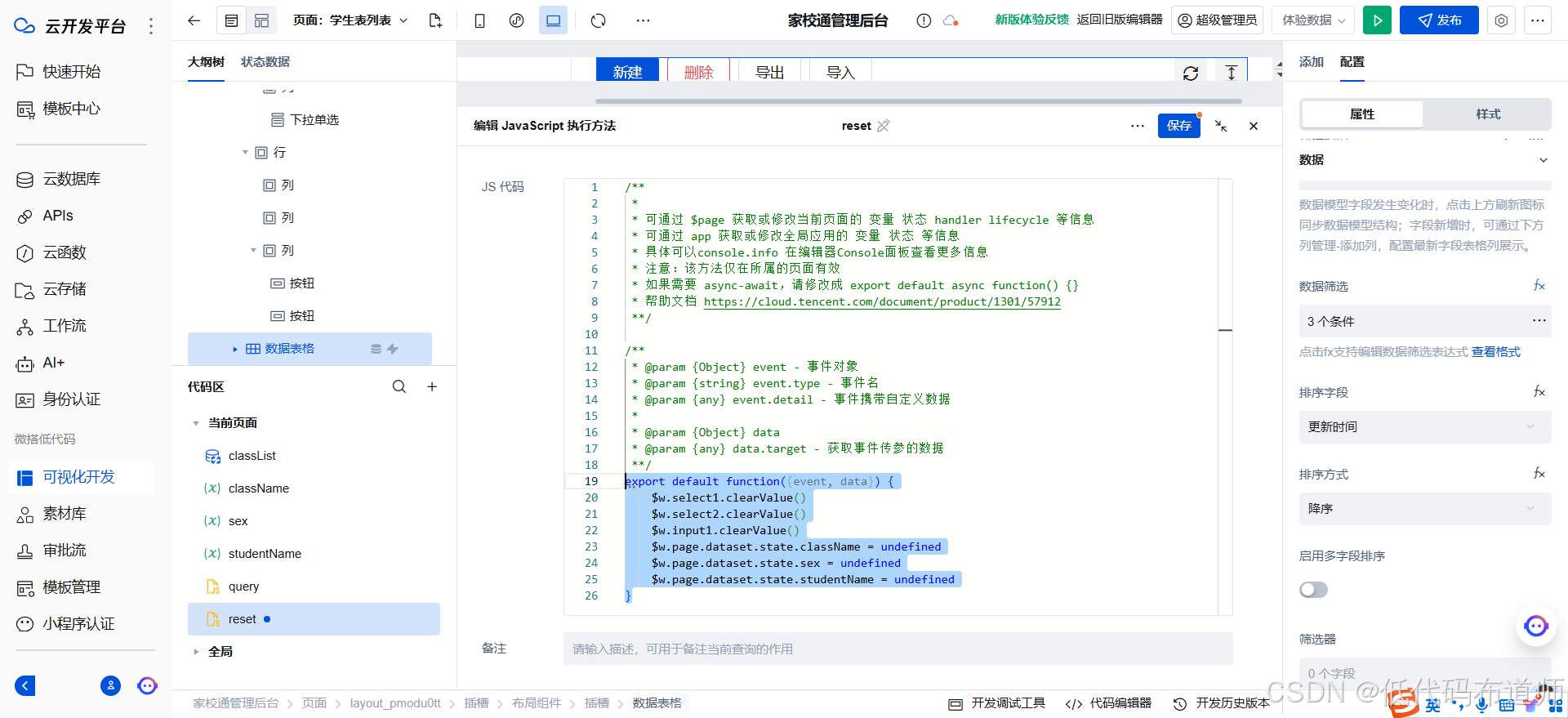Viewport: 1568px width, 718px height.
Task: Search in the code area
Action: [399, 386]
